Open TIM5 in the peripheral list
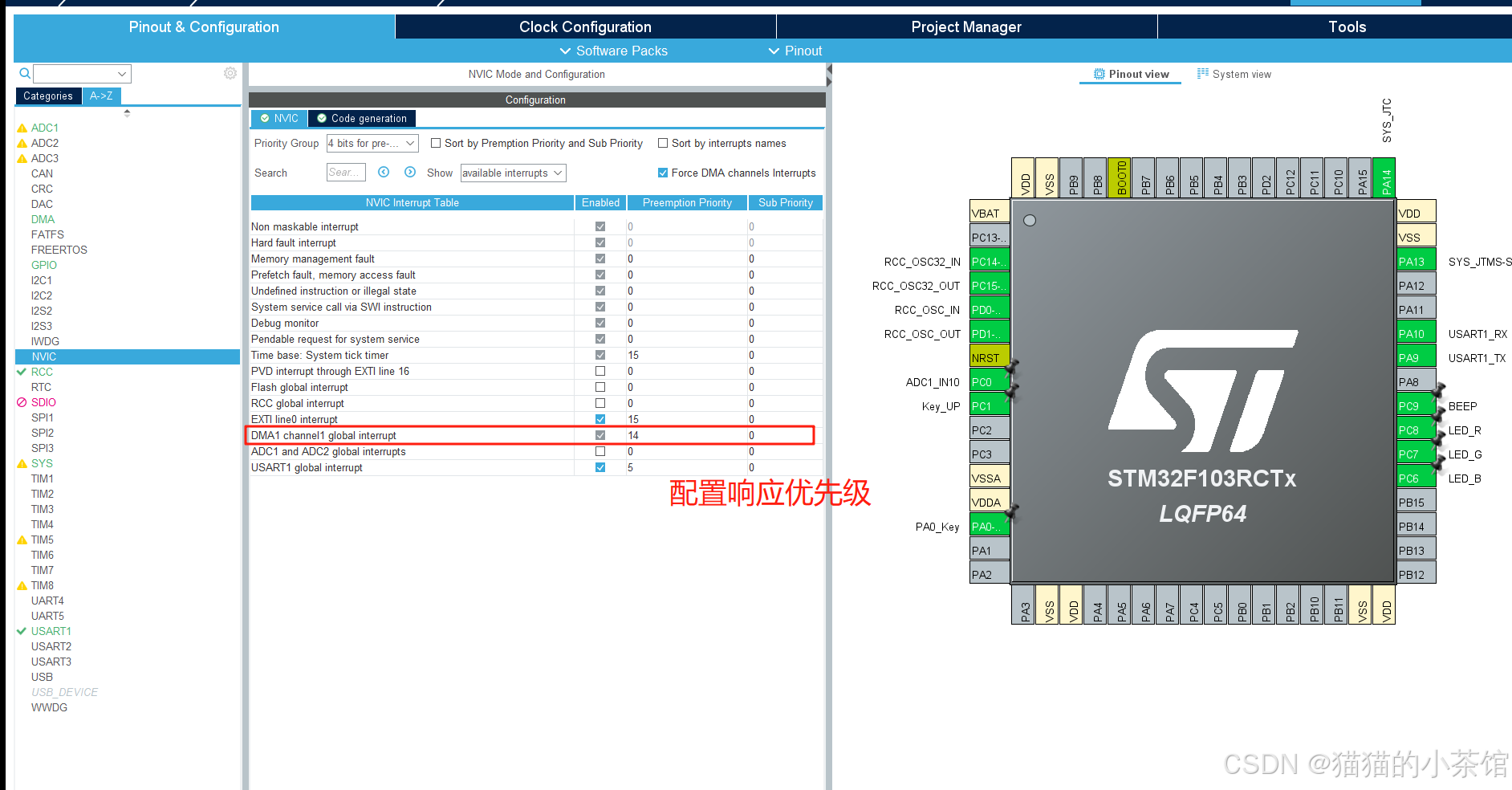Screen dimensions: 1512x790 [x=43, y=540]
